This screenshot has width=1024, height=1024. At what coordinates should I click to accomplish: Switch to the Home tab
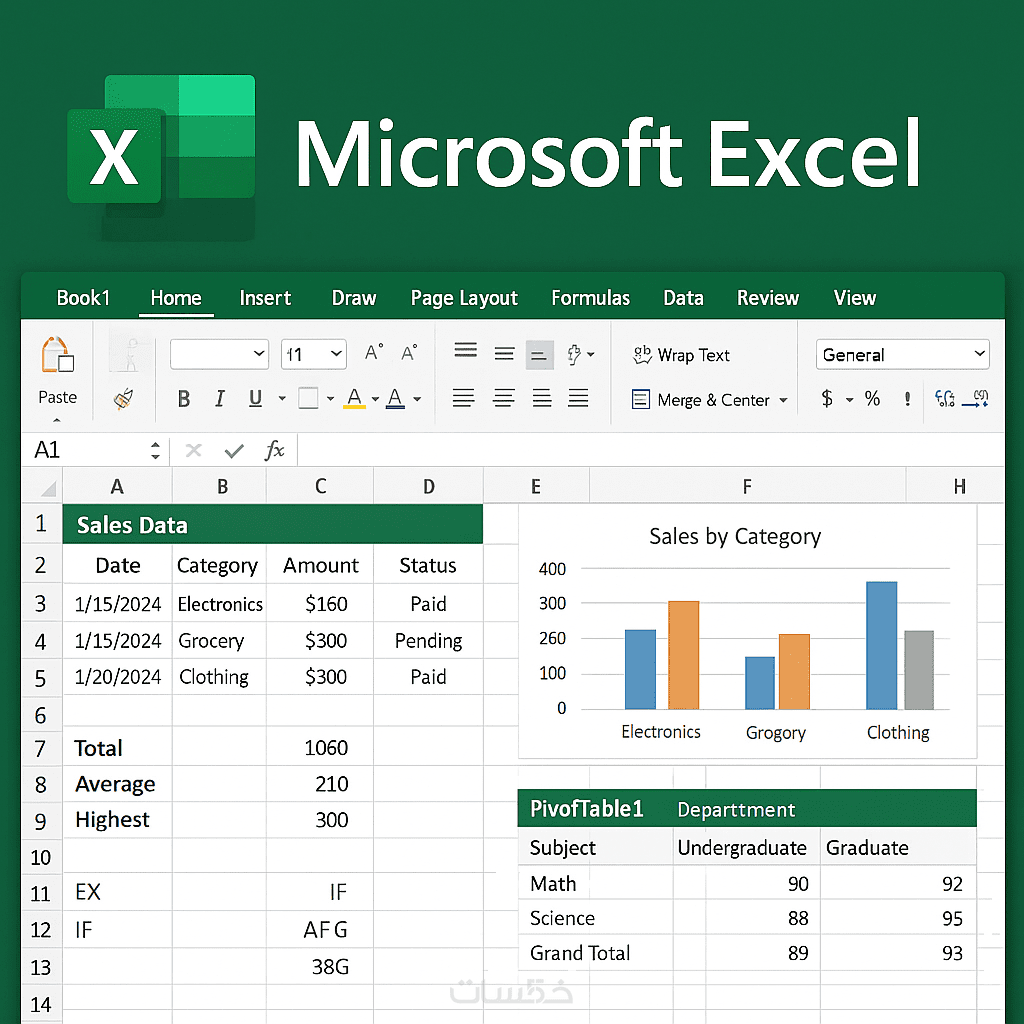[x=176, y=298]
